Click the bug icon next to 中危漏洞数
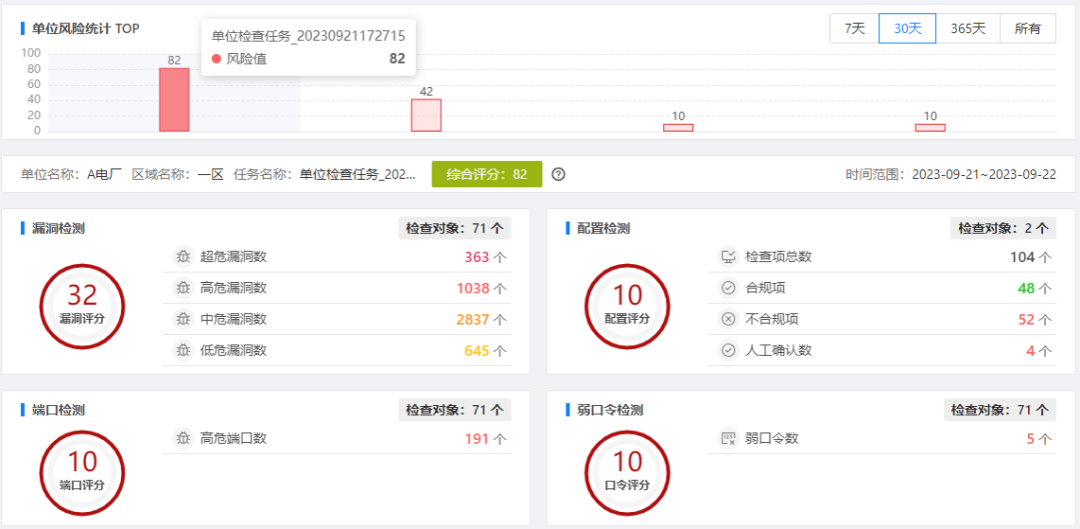This screenshot has width=1080, height=529. point(182,319)
